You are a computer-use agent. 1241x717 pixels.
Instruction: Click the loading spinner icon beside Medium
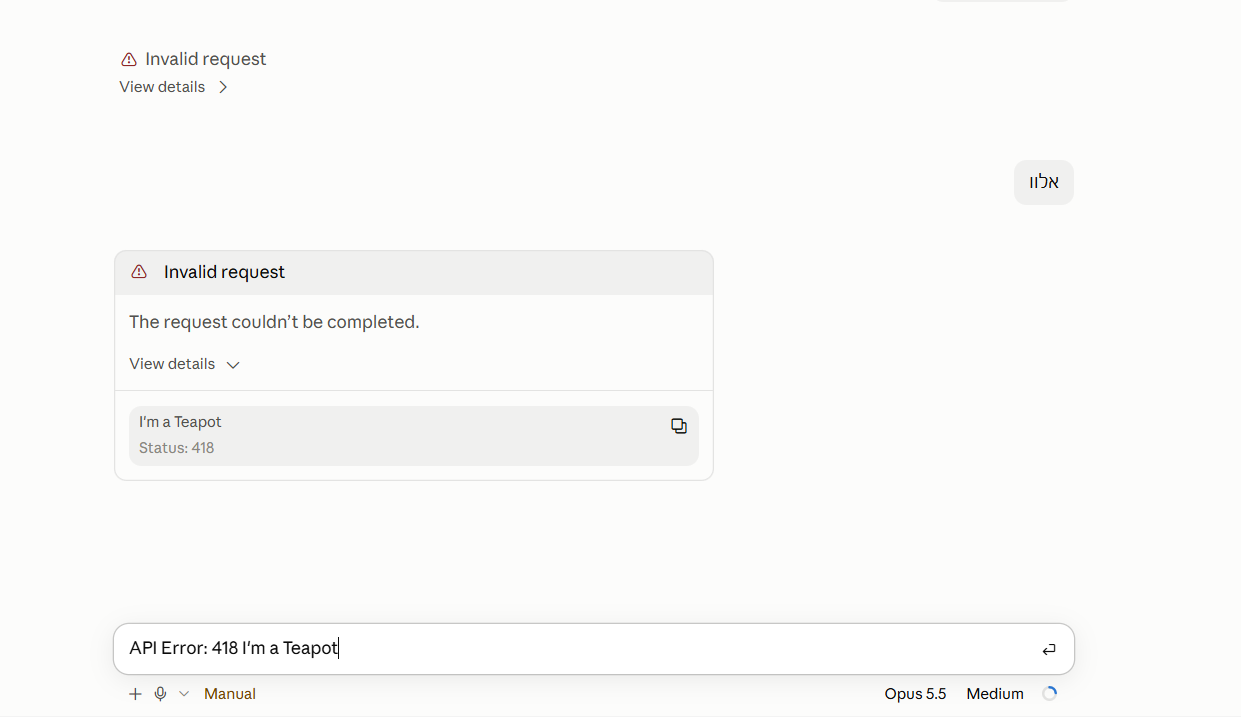(1049, 694)
